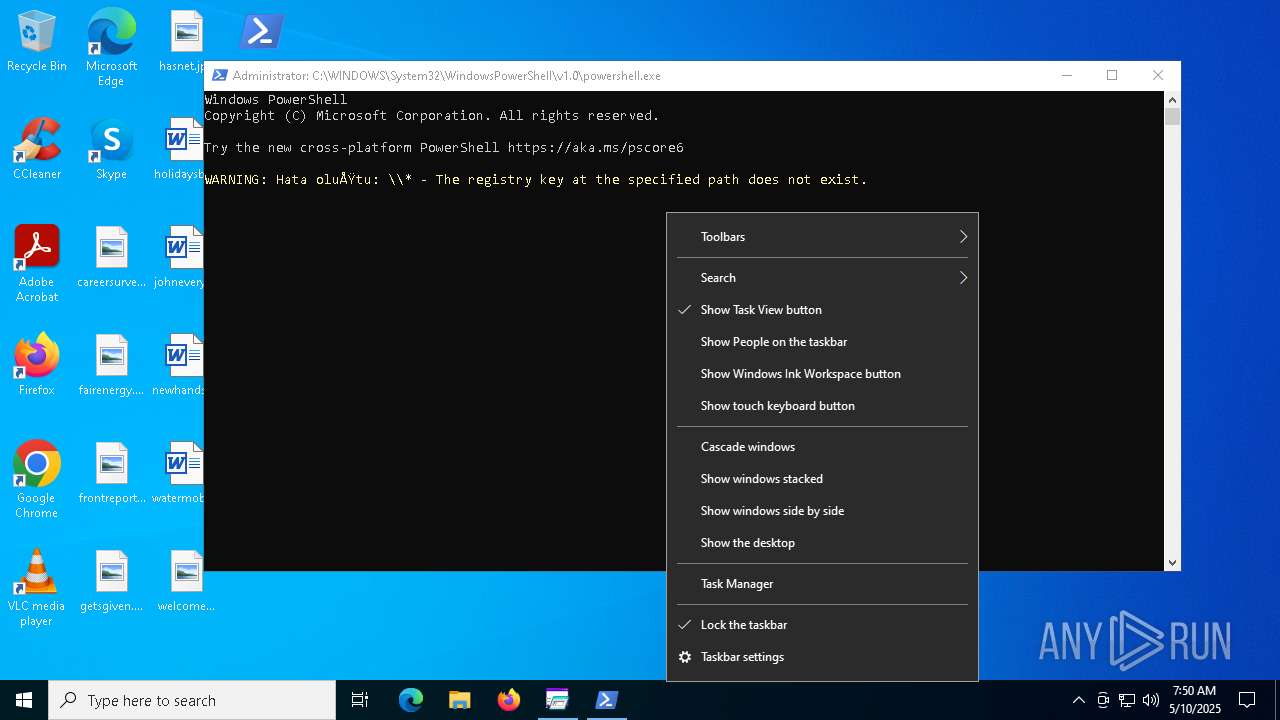The image size is (1280, 720).
Task: Open the volume tray icon
Action: pos(1151,700)
